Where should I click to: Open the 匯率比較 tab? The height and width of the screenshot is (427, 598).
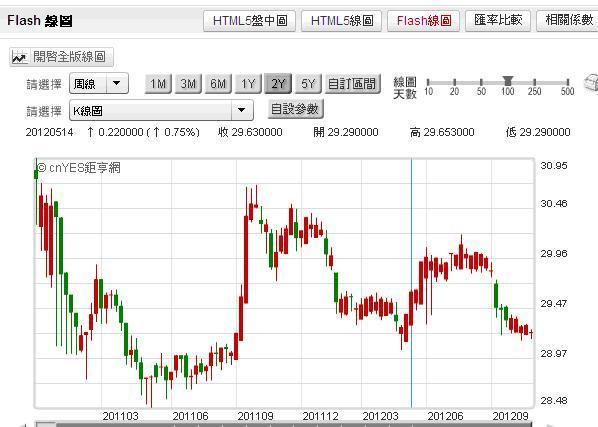point(498,21)
